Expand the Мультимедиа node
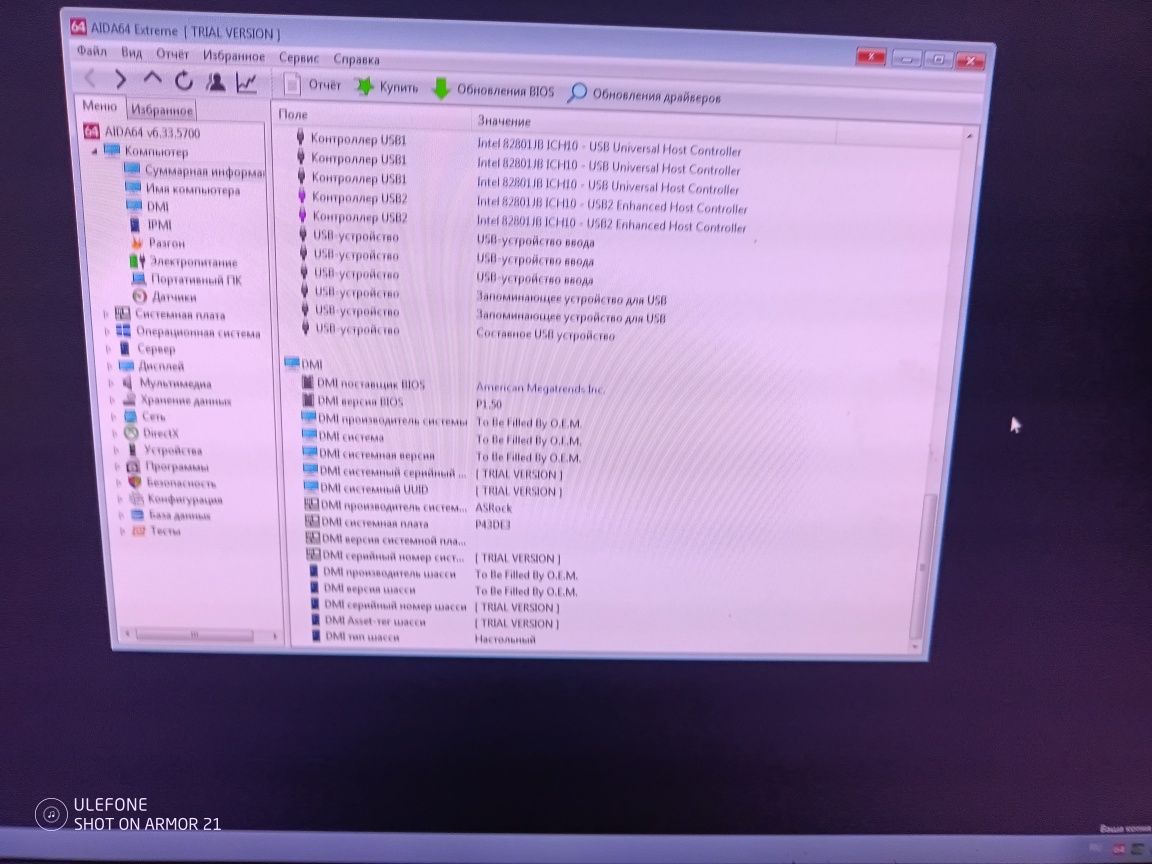The height and width of the screenshot is (864, 1152). 112,383
